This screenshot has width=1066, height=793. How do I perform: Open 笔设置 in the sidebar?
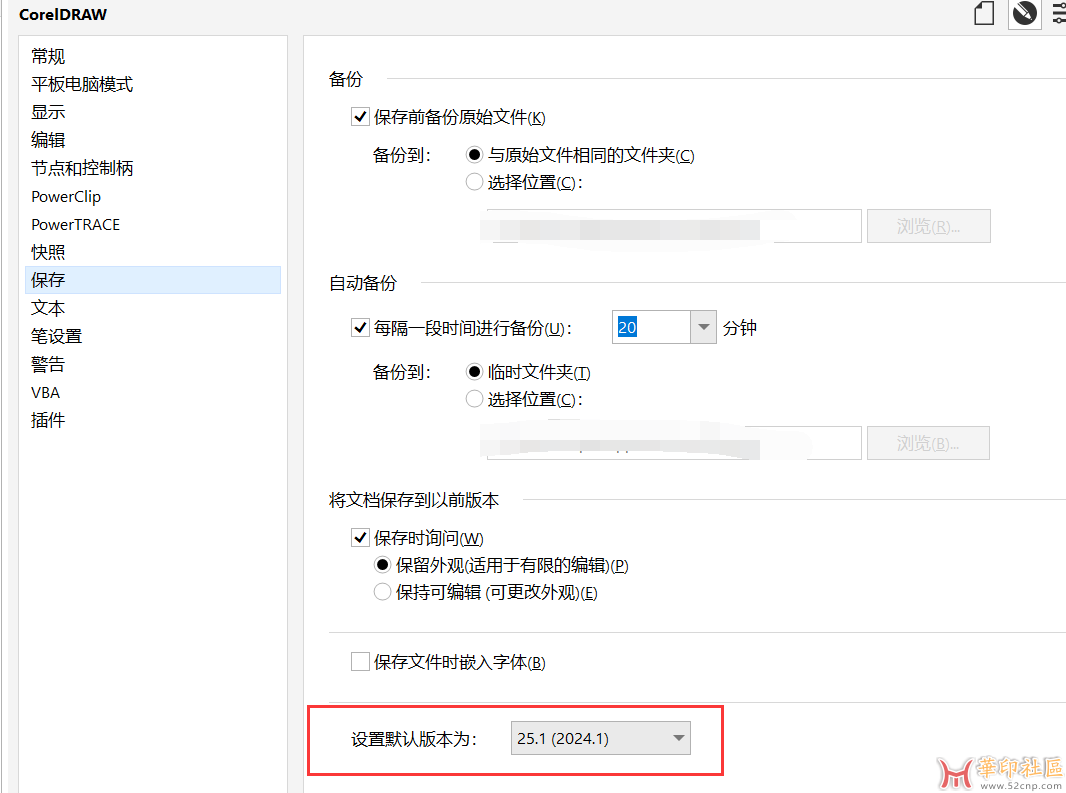click(153, 336)
